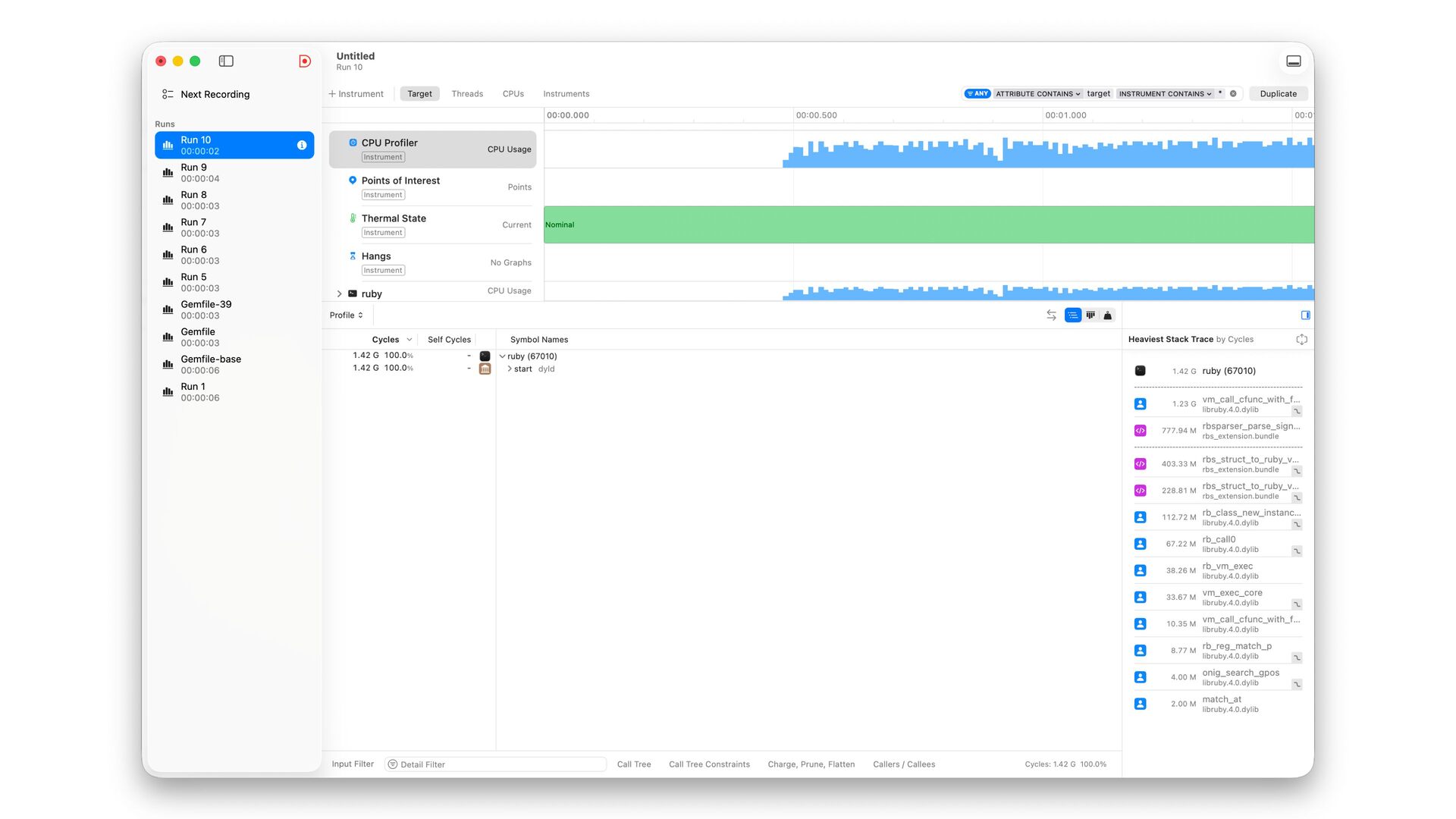Switch to flame graph view icon

[x=1090, y=315]
